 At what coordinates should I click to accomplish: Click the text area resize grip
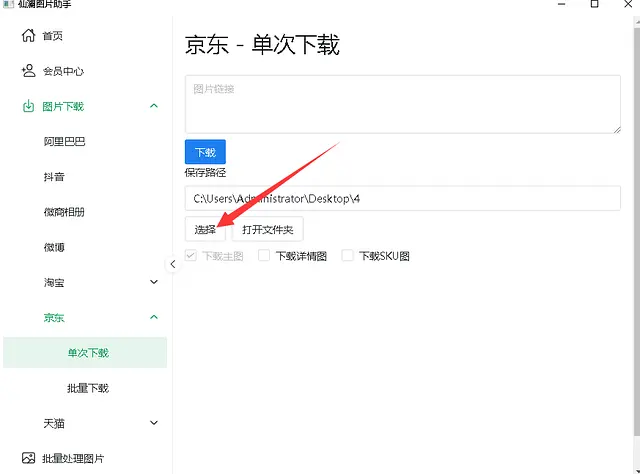pos(617,129)
